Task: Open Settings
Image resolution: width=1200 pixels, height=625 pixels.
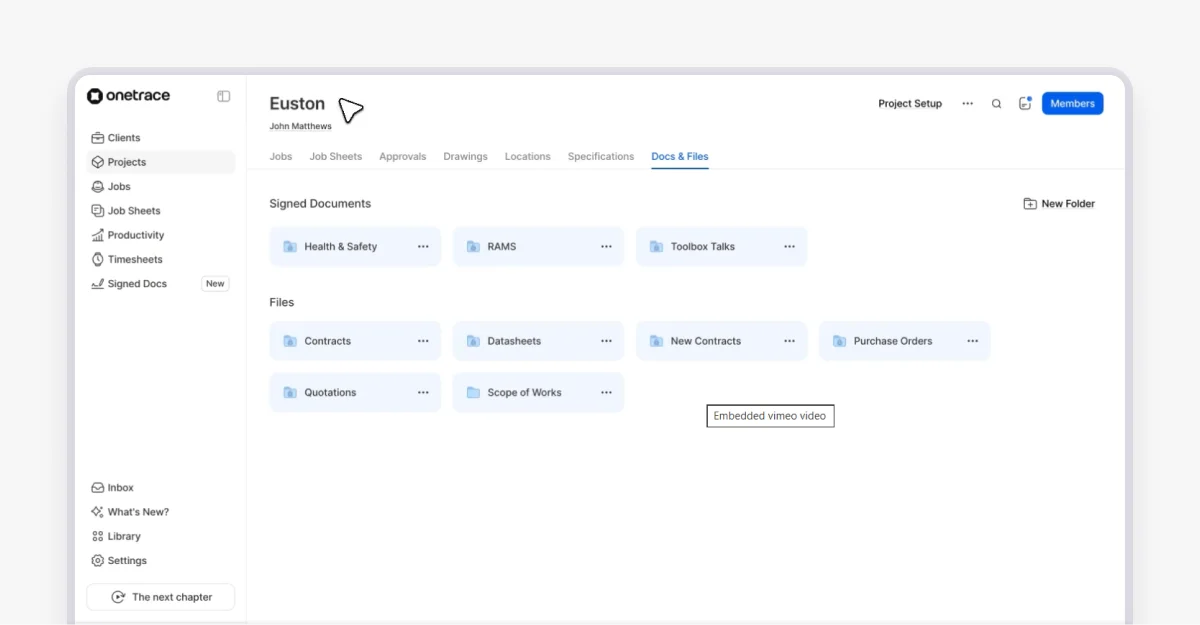Action: pyautogui.click(x=160, y=561)
